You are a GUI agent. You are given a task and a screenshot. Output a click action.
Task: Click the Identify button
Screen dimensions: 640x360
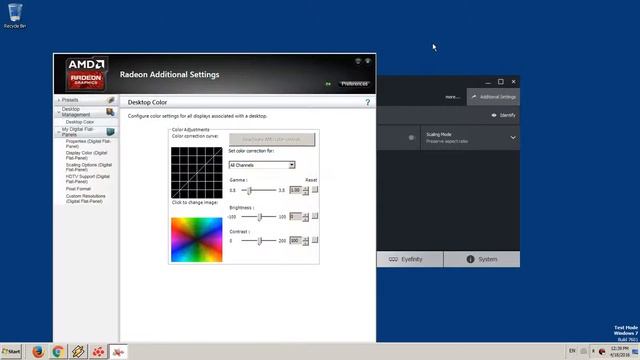[x=503, y=116]
